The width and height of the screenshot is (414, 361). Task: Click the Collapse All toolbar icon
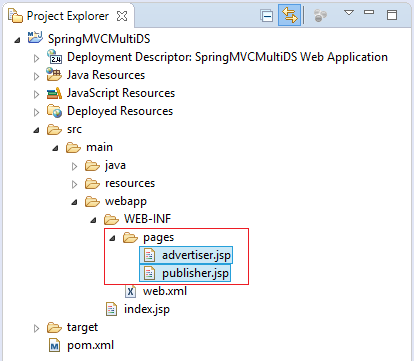coord(267,15)
